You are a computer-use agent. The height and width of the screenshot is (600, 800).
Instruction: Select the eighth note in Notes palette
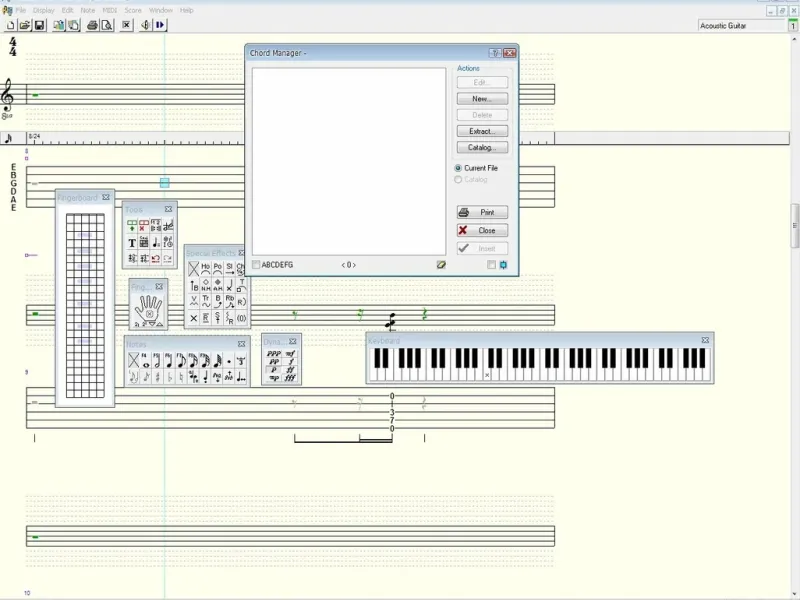181,361
